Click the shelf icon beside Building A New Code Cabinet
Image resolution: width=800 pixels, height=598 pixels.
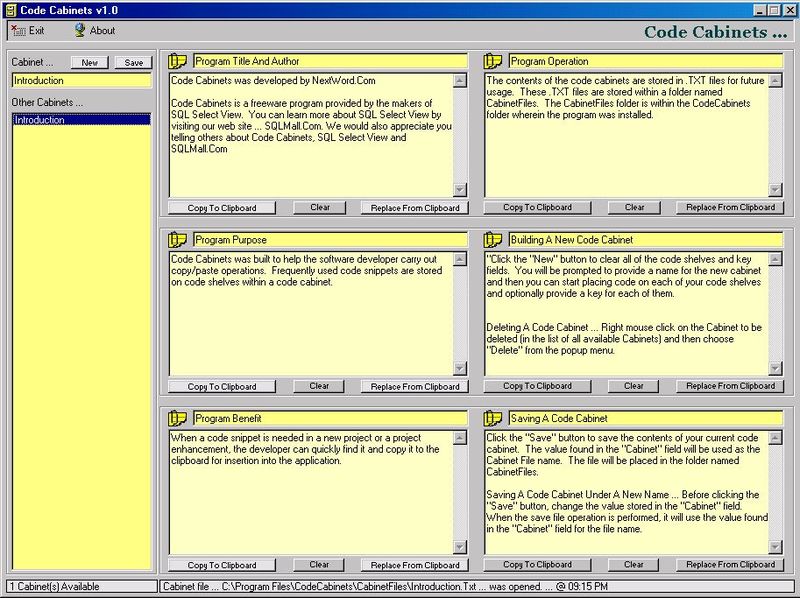click(x=493, y=240)
